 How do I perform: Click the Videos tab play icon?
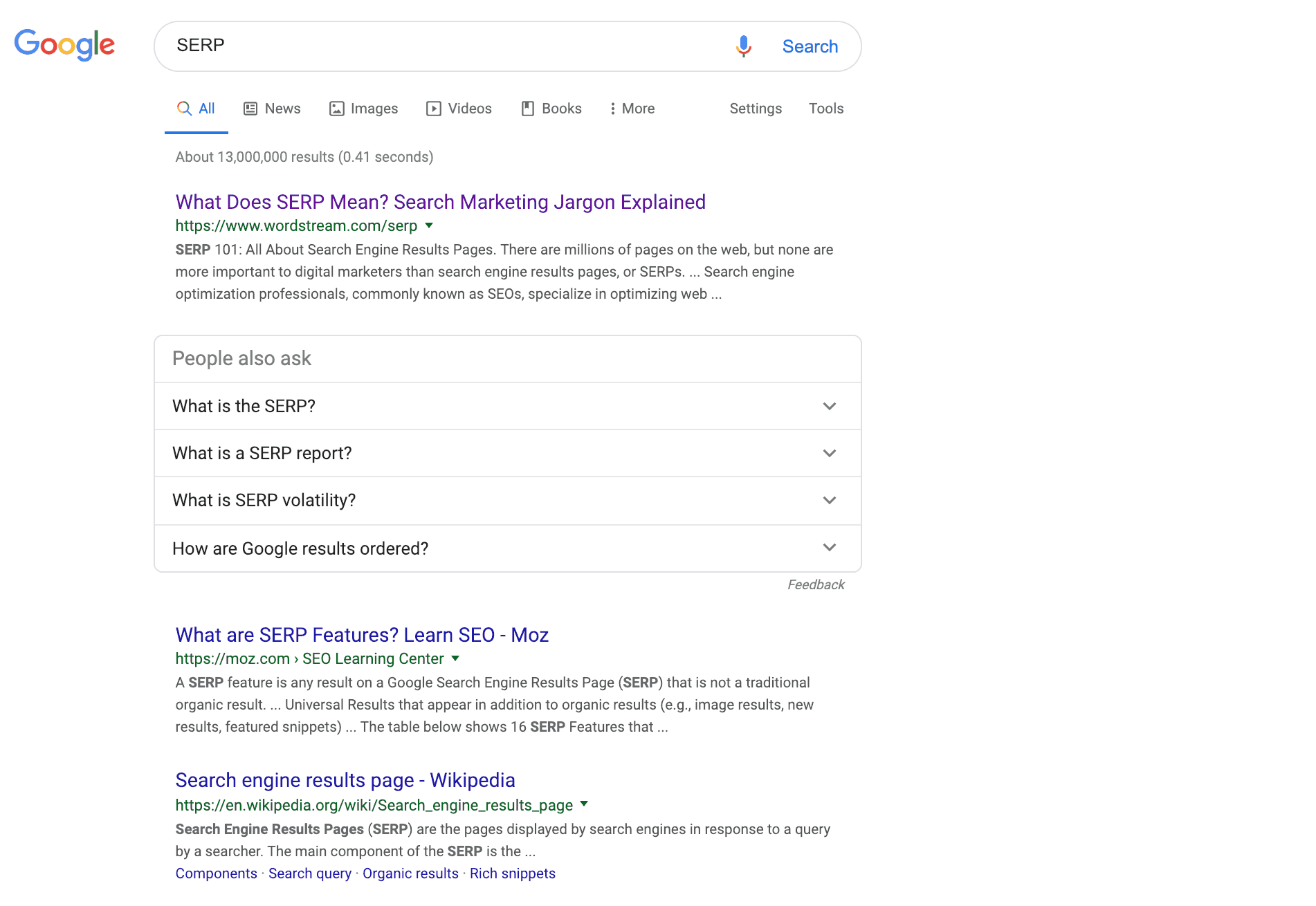pyautogui.click(x=433, y=109)
